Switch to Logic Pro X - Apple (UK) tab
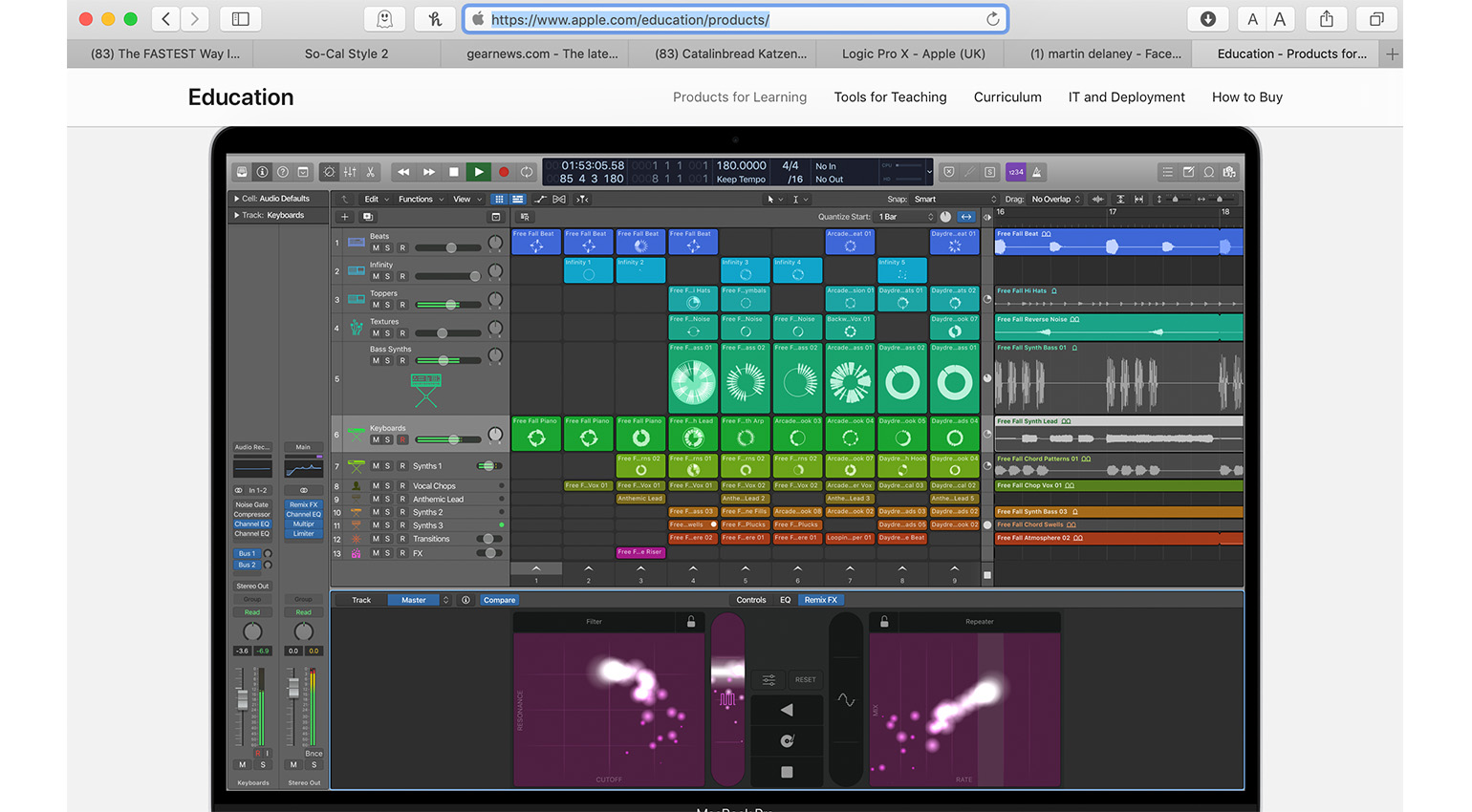Image resolution: width=1472 pixels, height=812 pixels. pyautogui.click(x=913, y=53)
